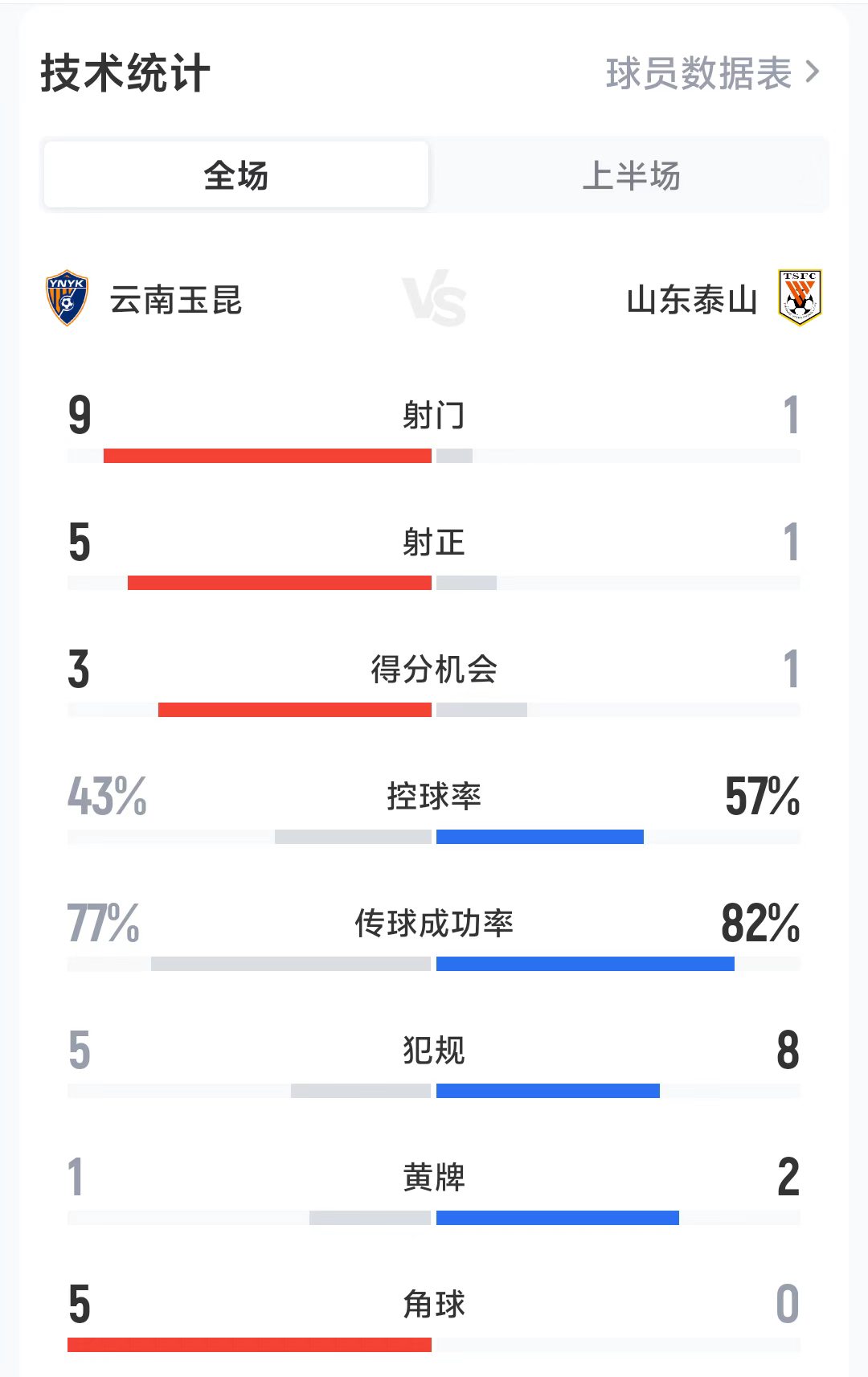Click the blue 控球率 possession bar
This screenshot has width=868, height=1377.
click(540, 837)
